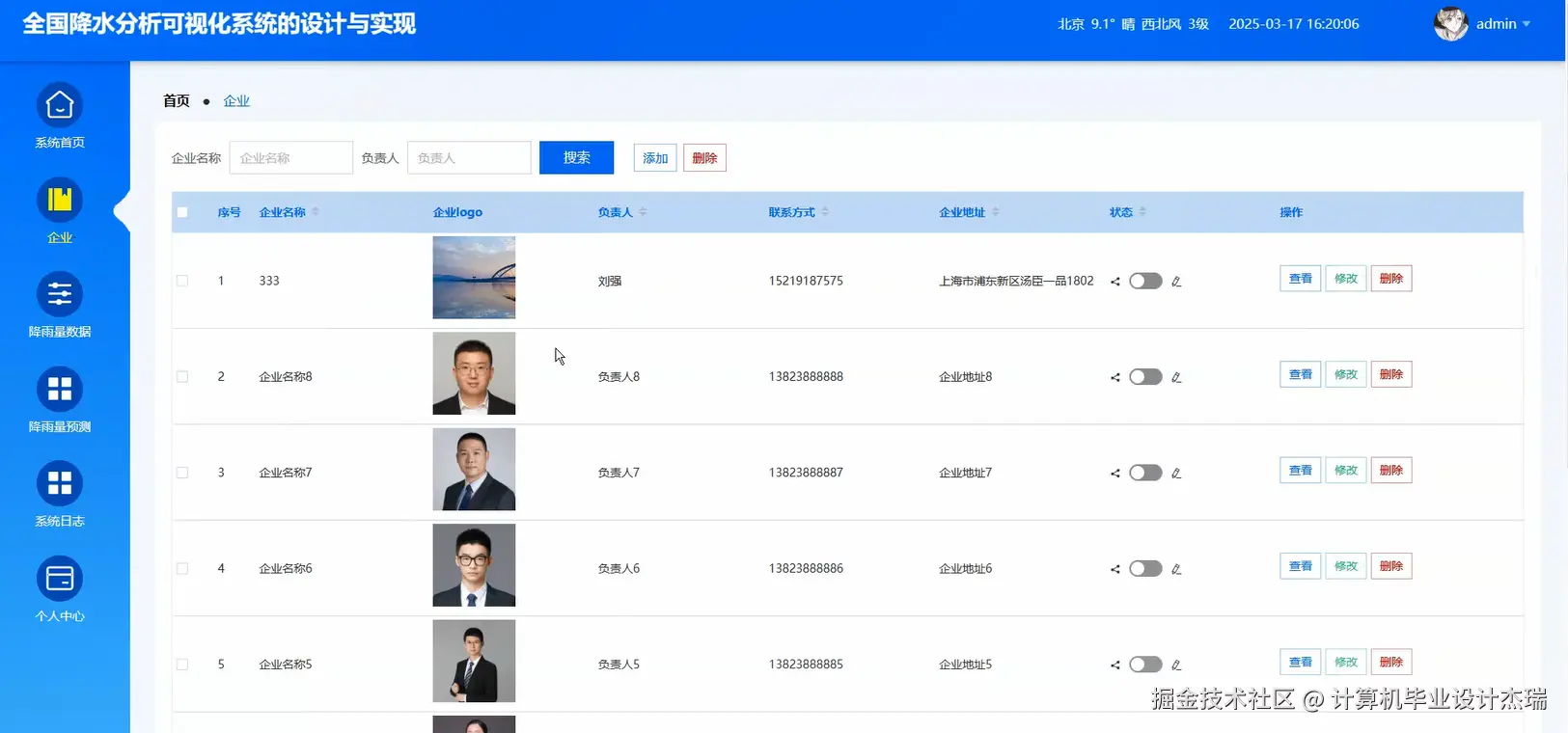Viewport: 1568px width, 733px height.
Task: Click edit pencil icon in 企业名称6 row
Action: click(x=1176, y=569)
